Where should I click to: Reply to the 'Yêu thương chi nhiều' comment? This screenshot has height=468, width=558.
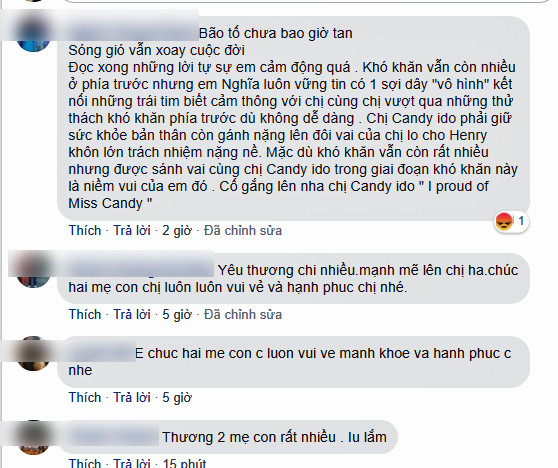[132, 315]
